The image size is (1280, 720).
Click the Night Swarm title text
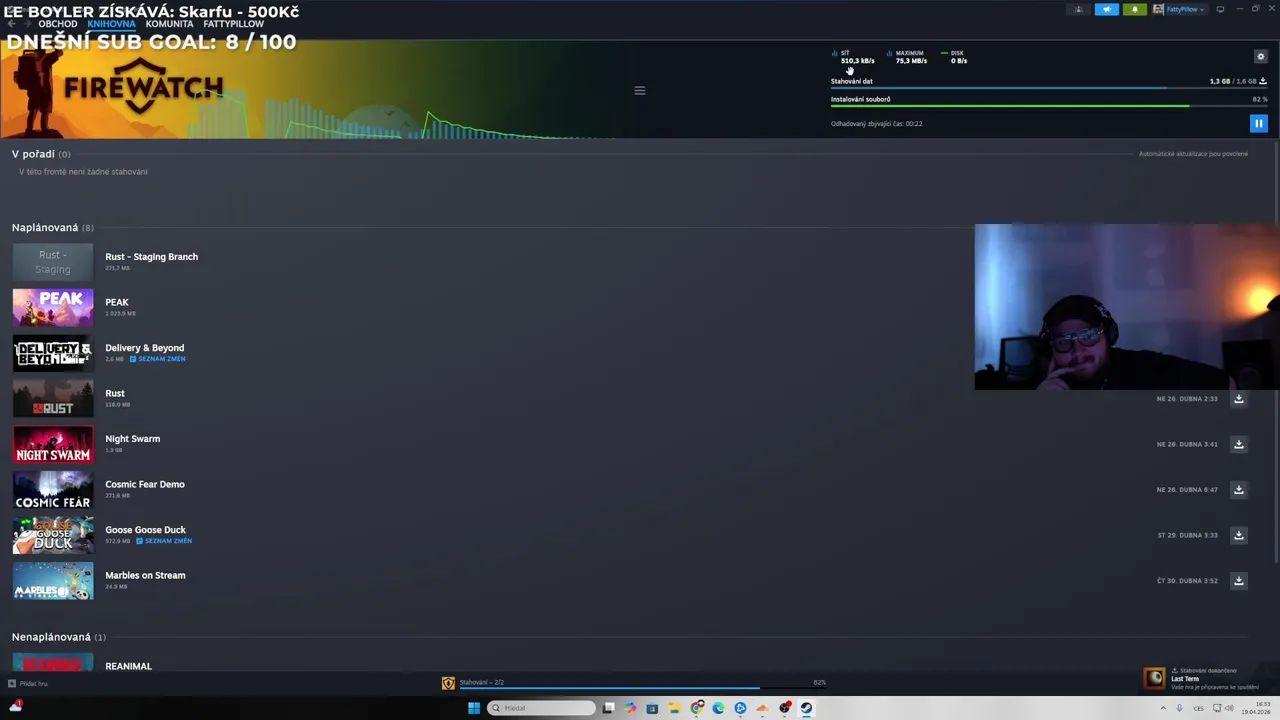(132, 439)
